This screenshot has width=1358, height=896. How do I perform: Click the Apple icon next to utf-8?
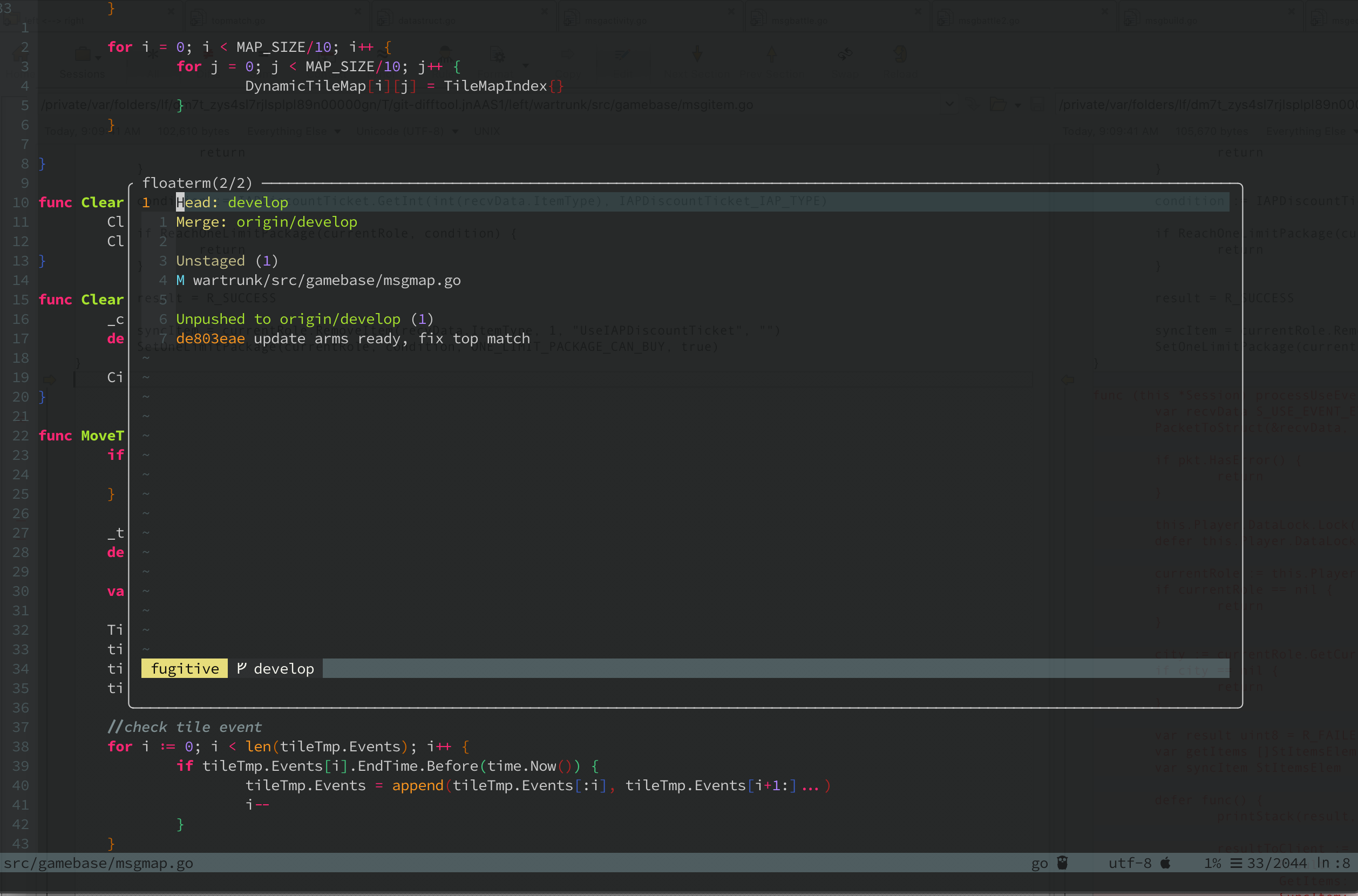click(1165, 863)
